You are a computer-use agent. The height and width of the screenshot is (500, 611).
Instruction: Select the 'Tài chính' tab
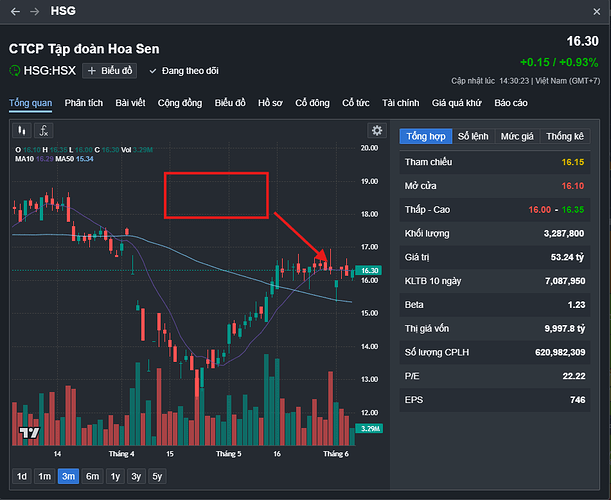pyautogui.click(x=400, y=102)
